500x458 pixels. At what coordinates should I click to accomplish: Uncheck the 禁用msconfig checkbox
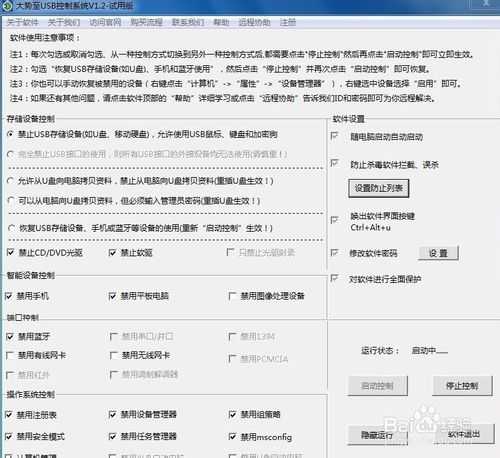[232, 436]
